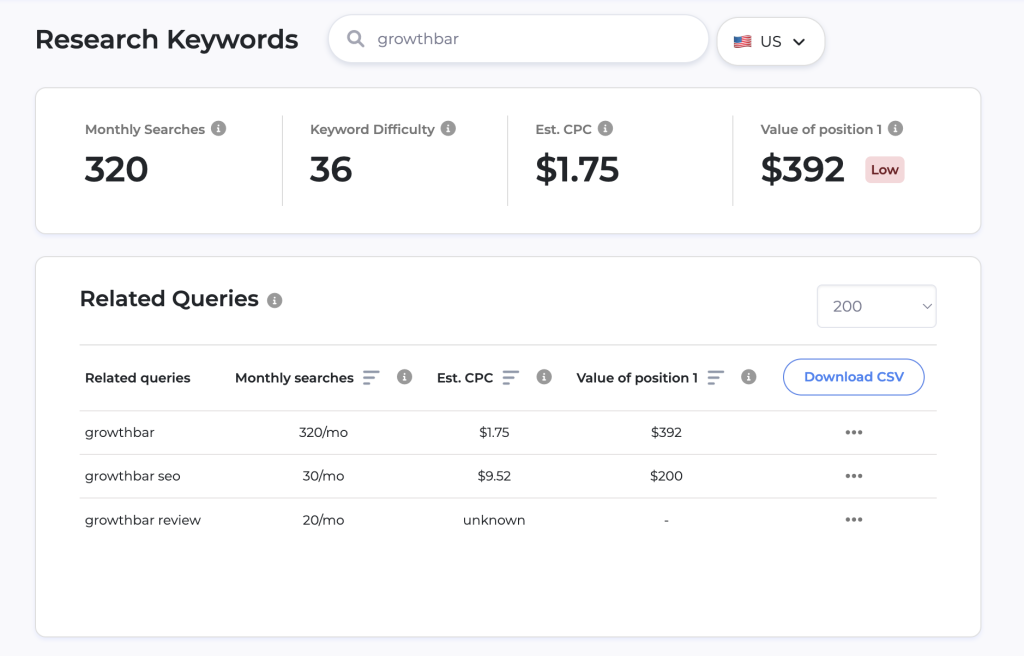Click the 30/mo searches cell
Image resolution: width=1024 pixels, height=656 pixels.
[x=323, y=476]
